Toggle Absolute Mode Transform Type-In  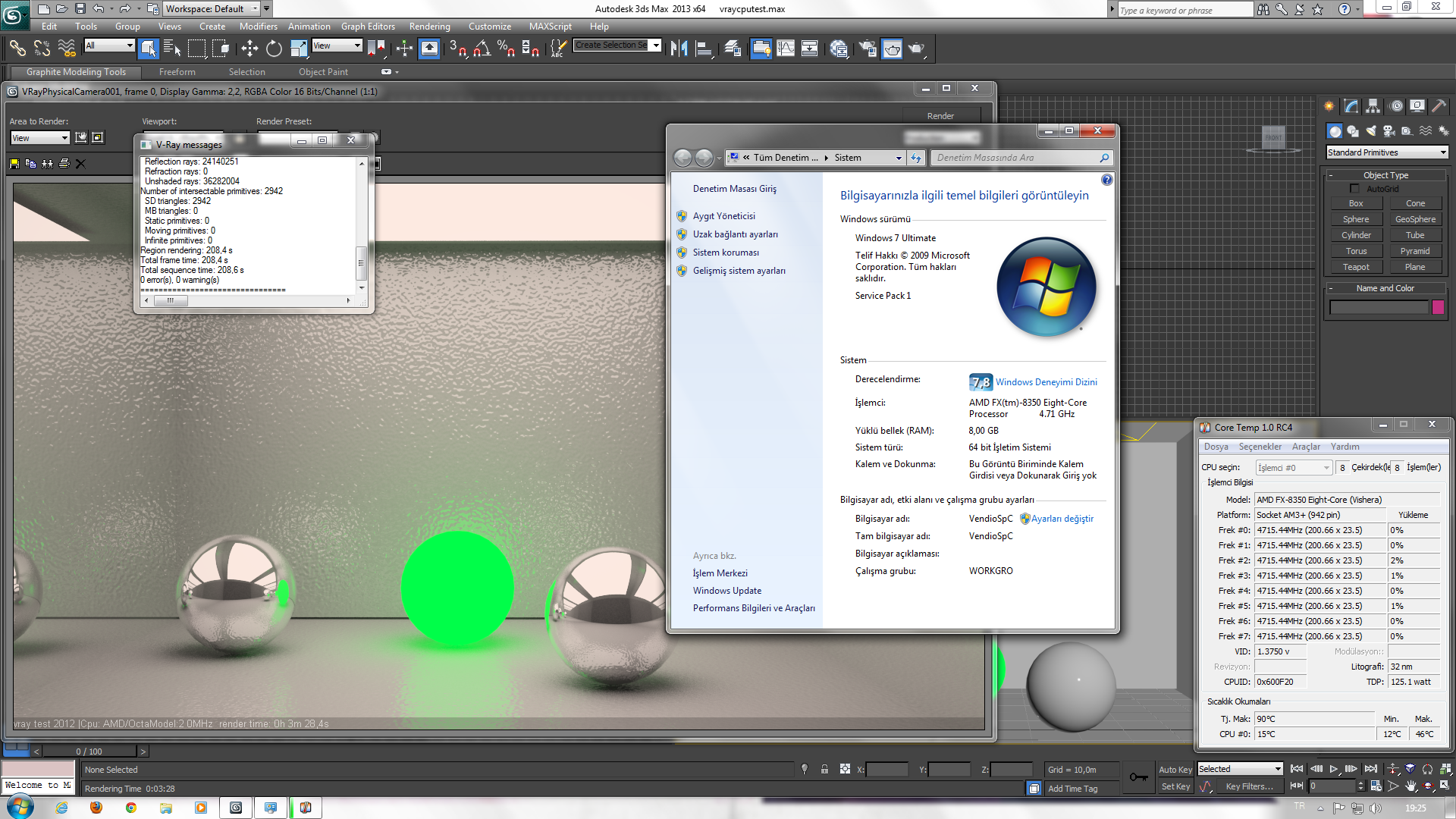[845, 770]
